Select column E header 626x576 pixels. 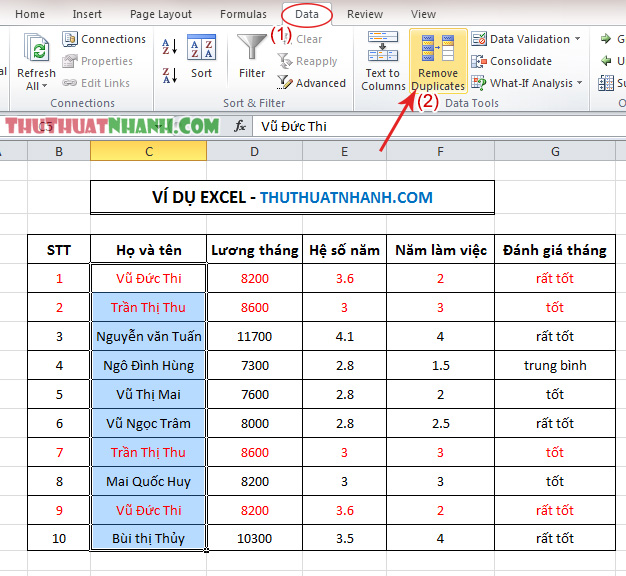(x=344, y=151)
